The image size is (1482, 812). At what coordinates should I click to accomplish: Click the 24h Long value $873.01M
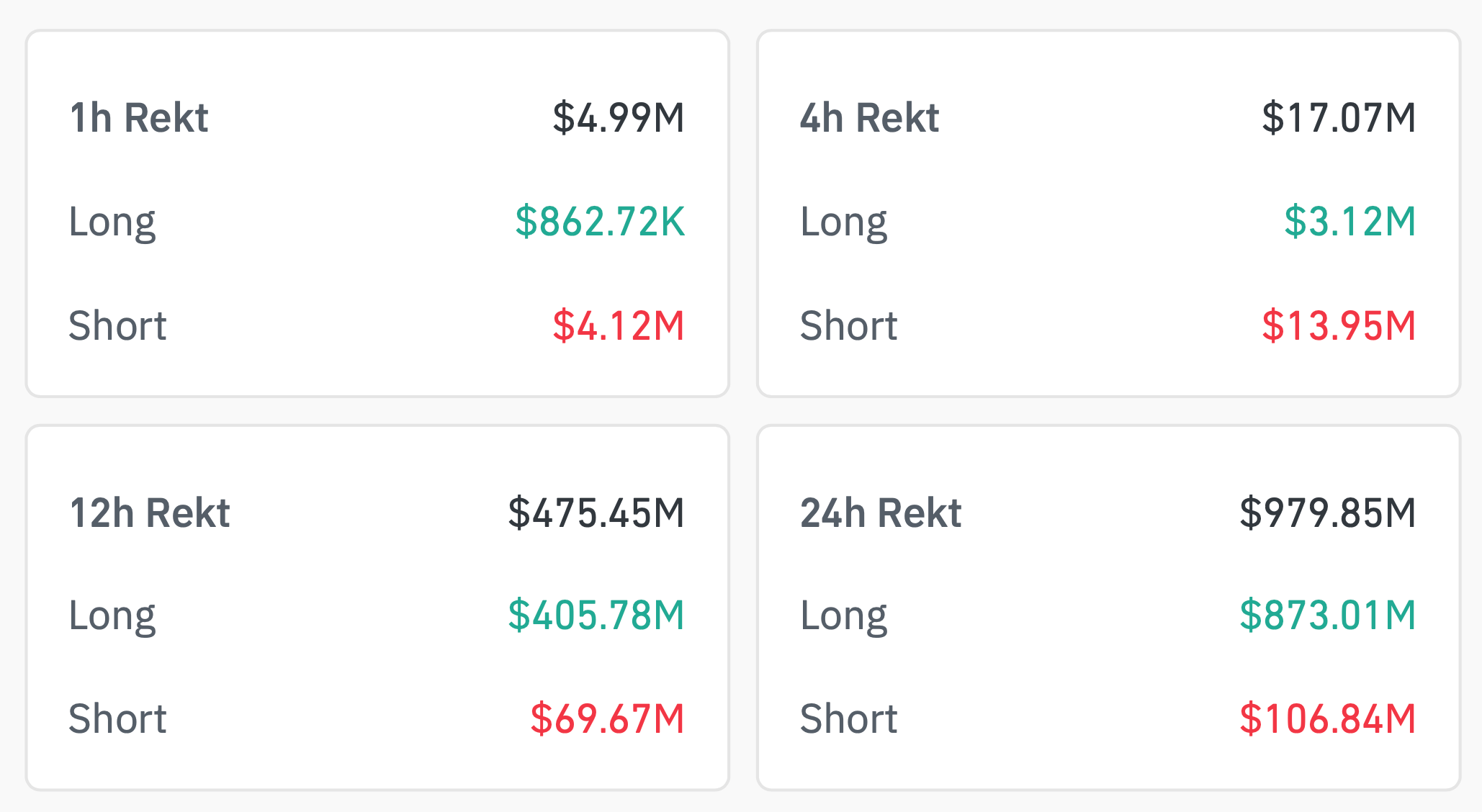(1328, 615)
